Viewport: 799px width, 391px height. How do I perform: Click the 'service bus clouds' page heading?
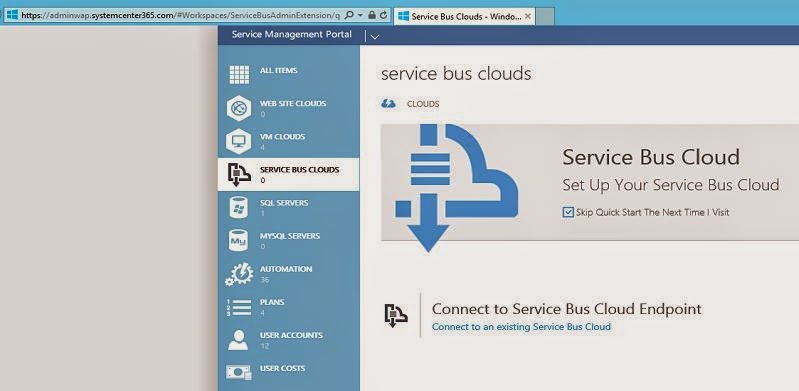point(456,74)
